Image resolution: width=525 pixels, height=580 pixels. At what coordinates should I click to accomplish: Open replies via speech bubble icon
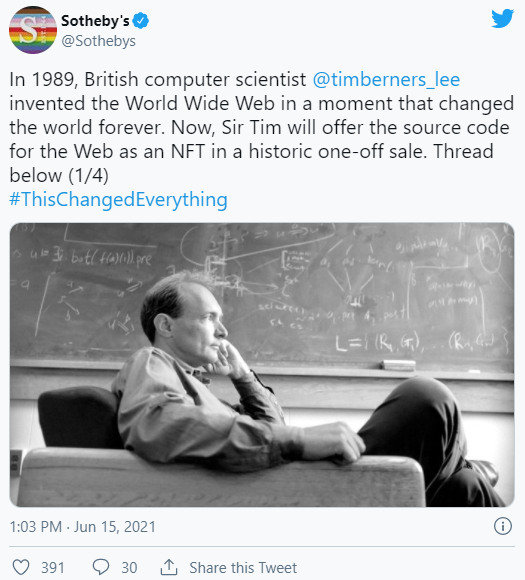point(101,567)
